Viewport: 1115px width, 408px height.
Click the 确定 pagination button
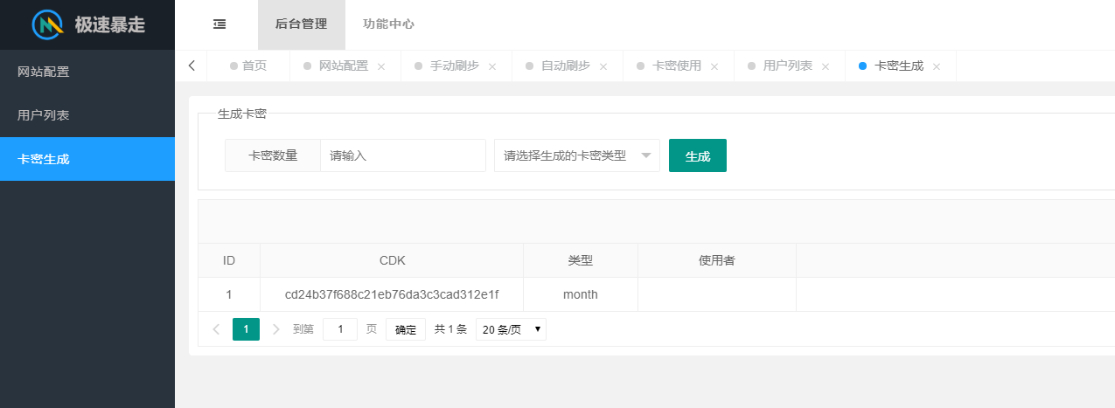pos(406,330)
